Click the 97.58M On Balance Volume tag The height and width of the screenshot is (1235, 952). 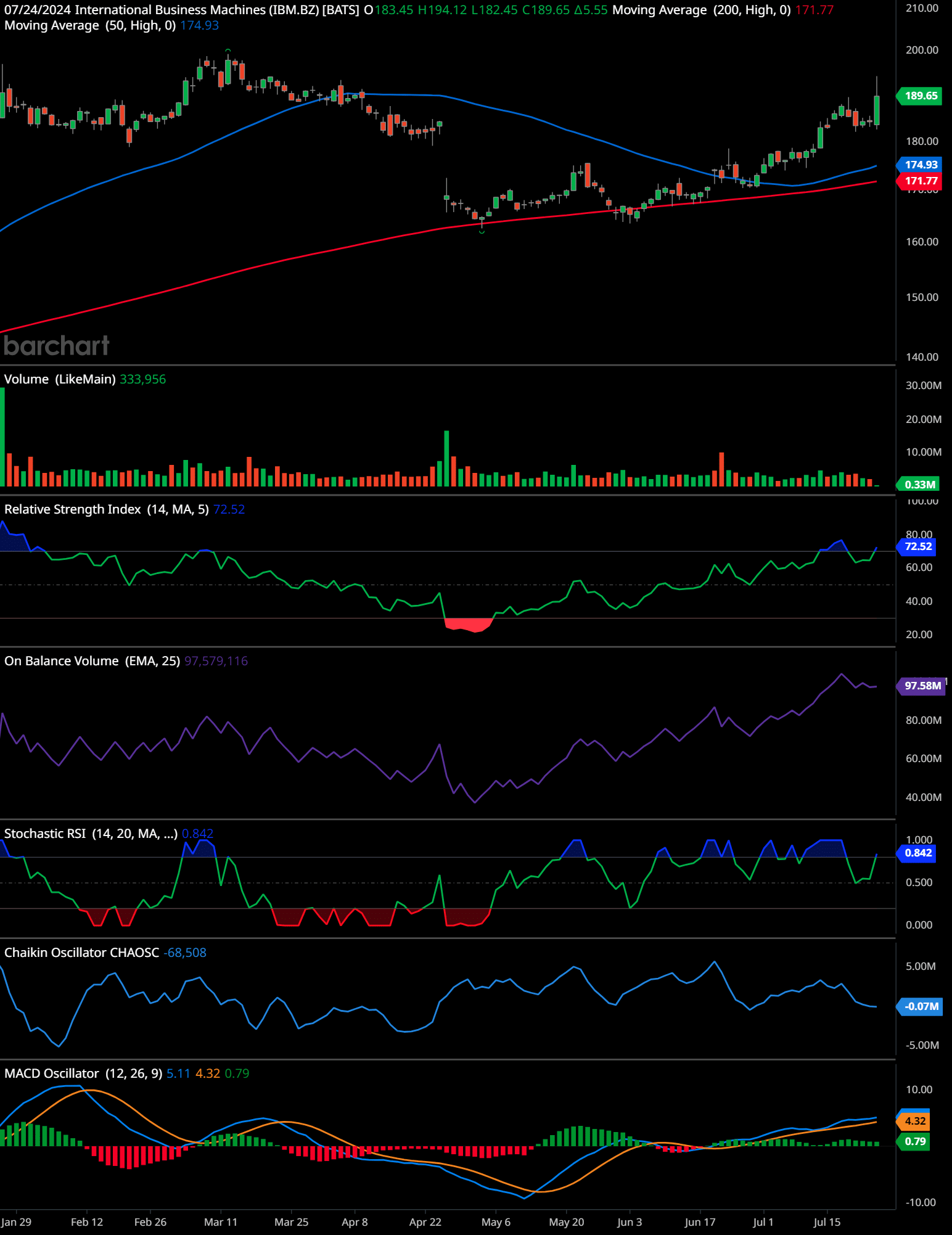[x=921, y=686]
